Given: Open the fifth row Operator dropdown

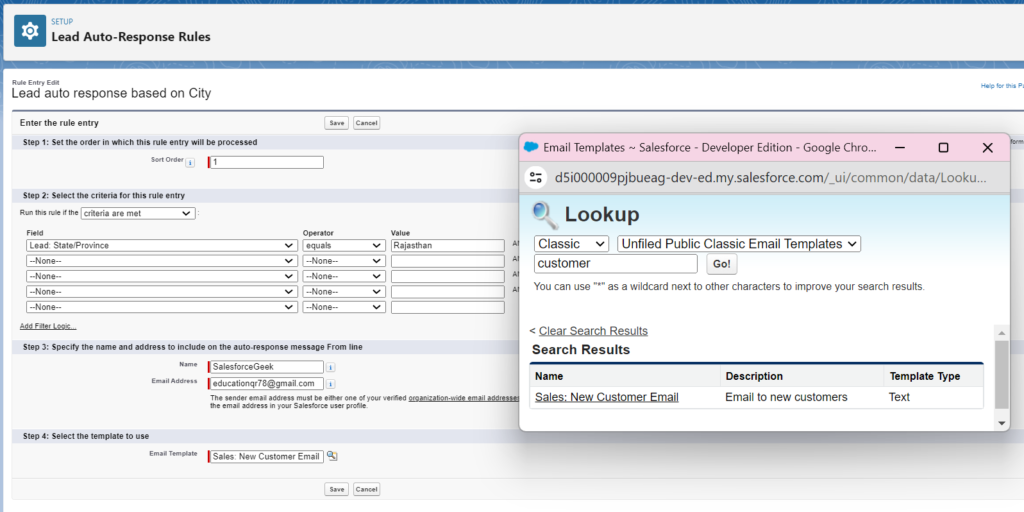Looking at the screenshot, I should click(x=344, y=307).
